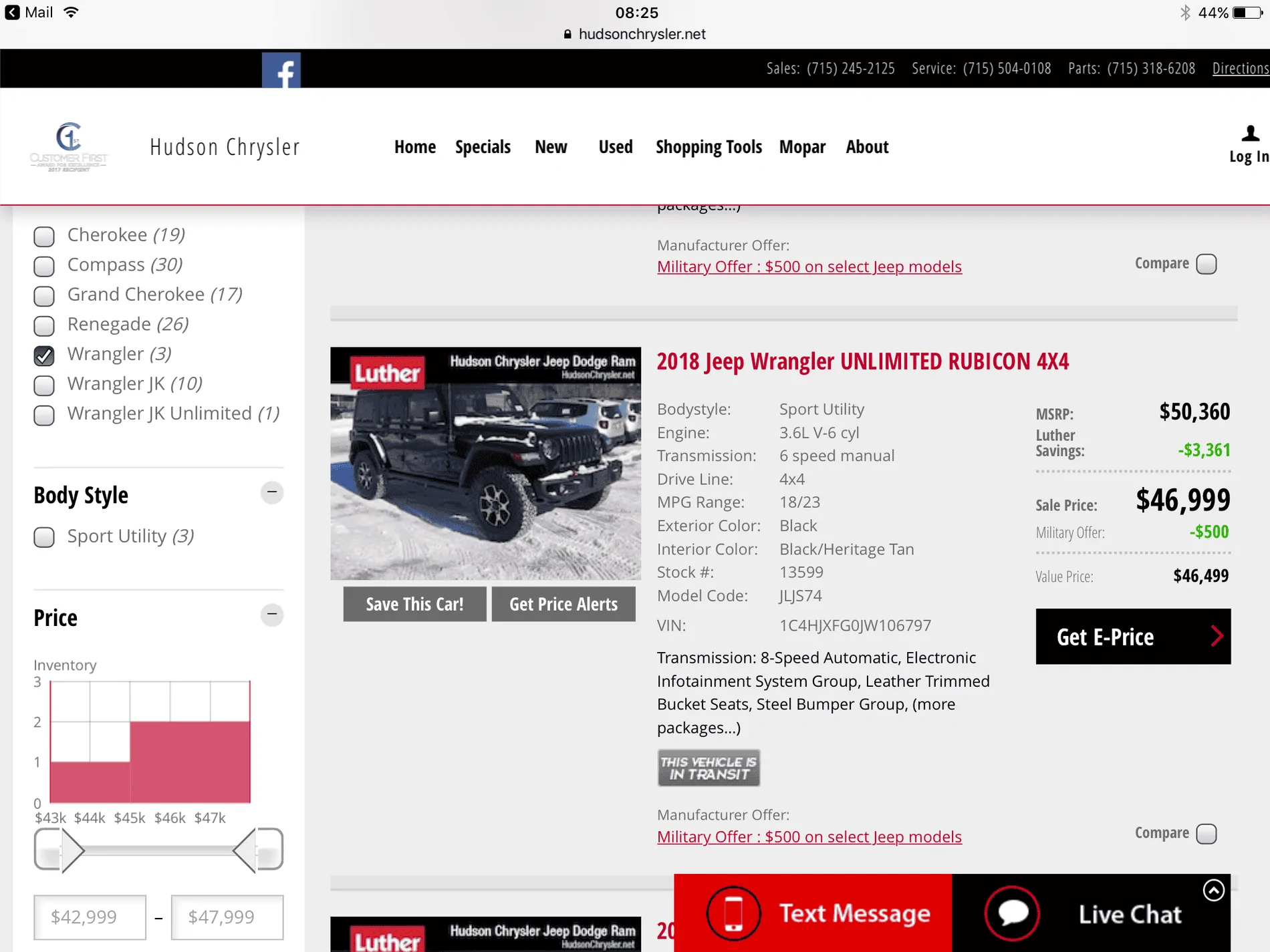The image size is (1270, 952).
Task: Check the Wrangler JK (10) filter
Action: coord(44,385)
